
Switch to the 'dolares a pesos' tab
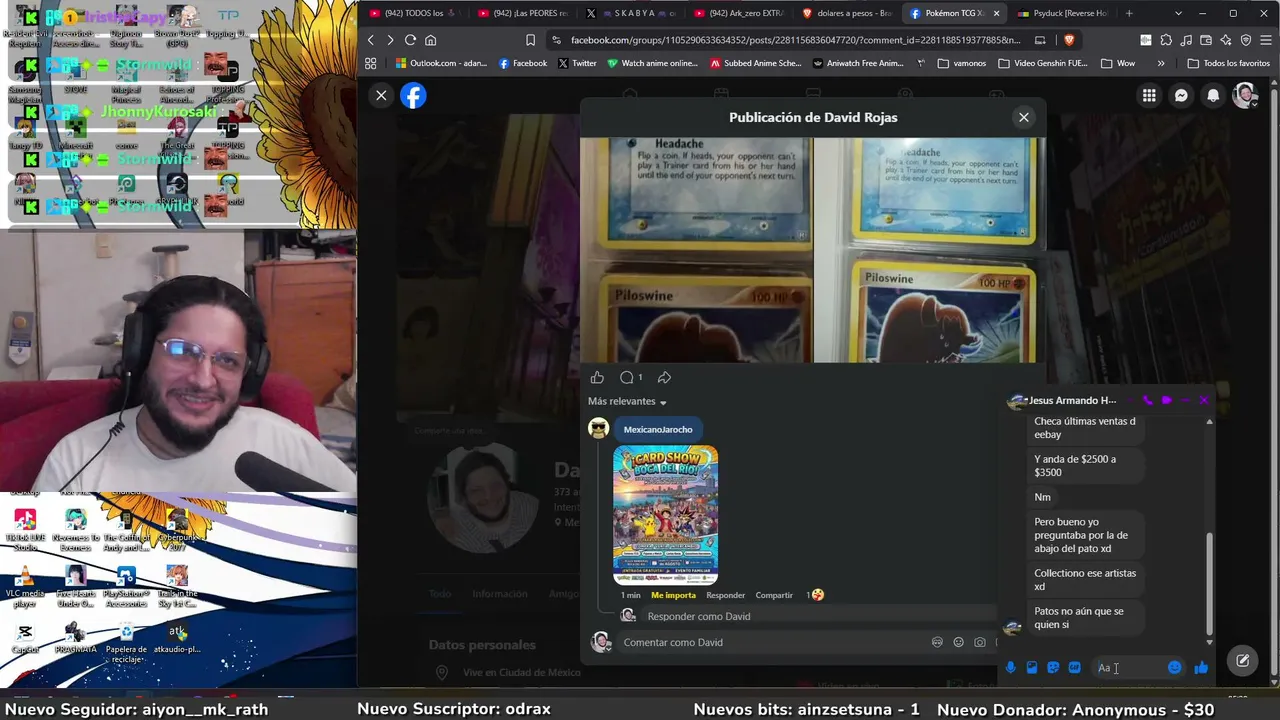click(845, 13)
